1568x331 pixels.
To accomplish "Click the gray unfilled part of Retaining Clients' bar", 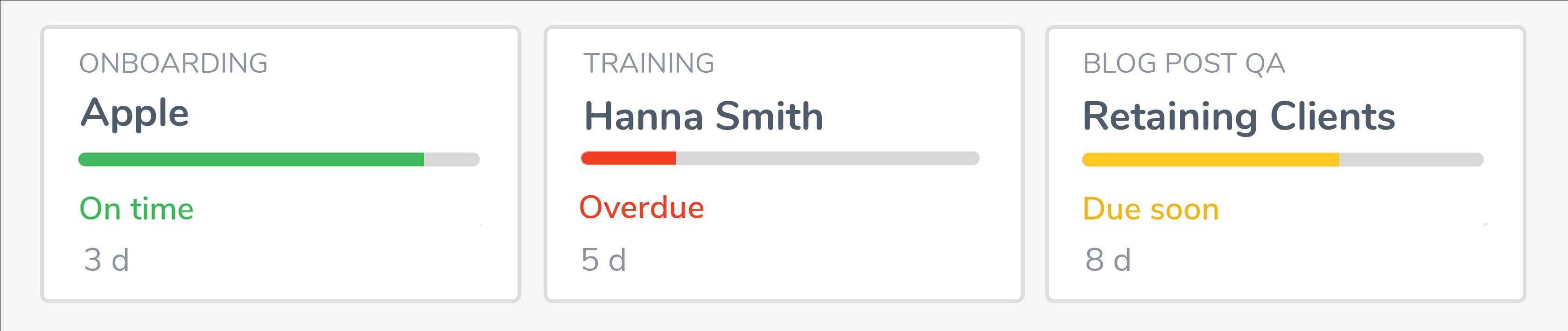I will coord(1410,159).
